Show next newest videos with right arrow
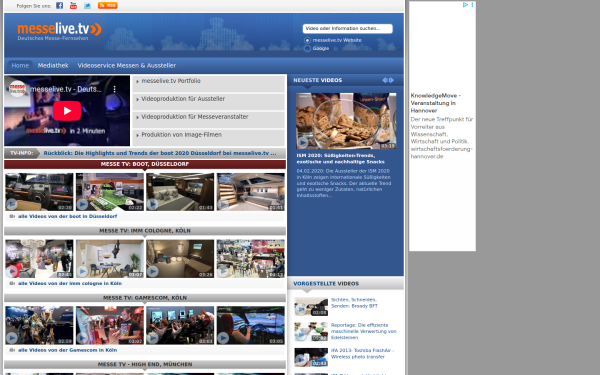This screenshot has width=600, height=375. (391, 80)
